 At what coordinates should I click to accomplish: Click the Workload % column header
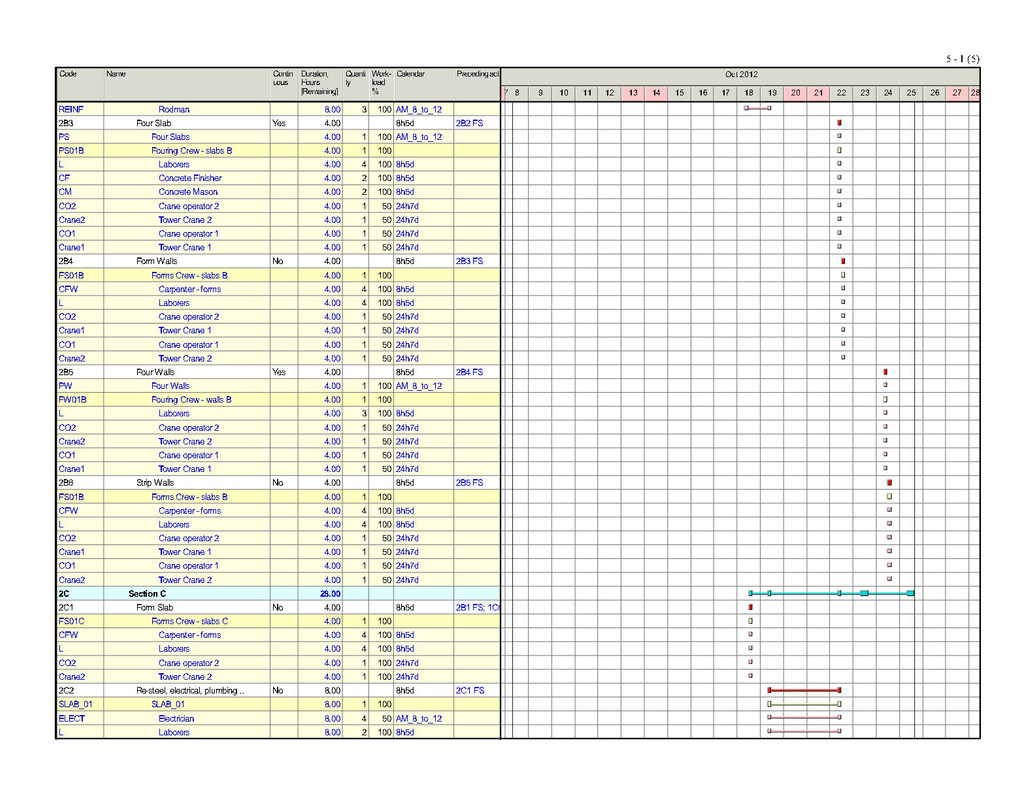381,83
